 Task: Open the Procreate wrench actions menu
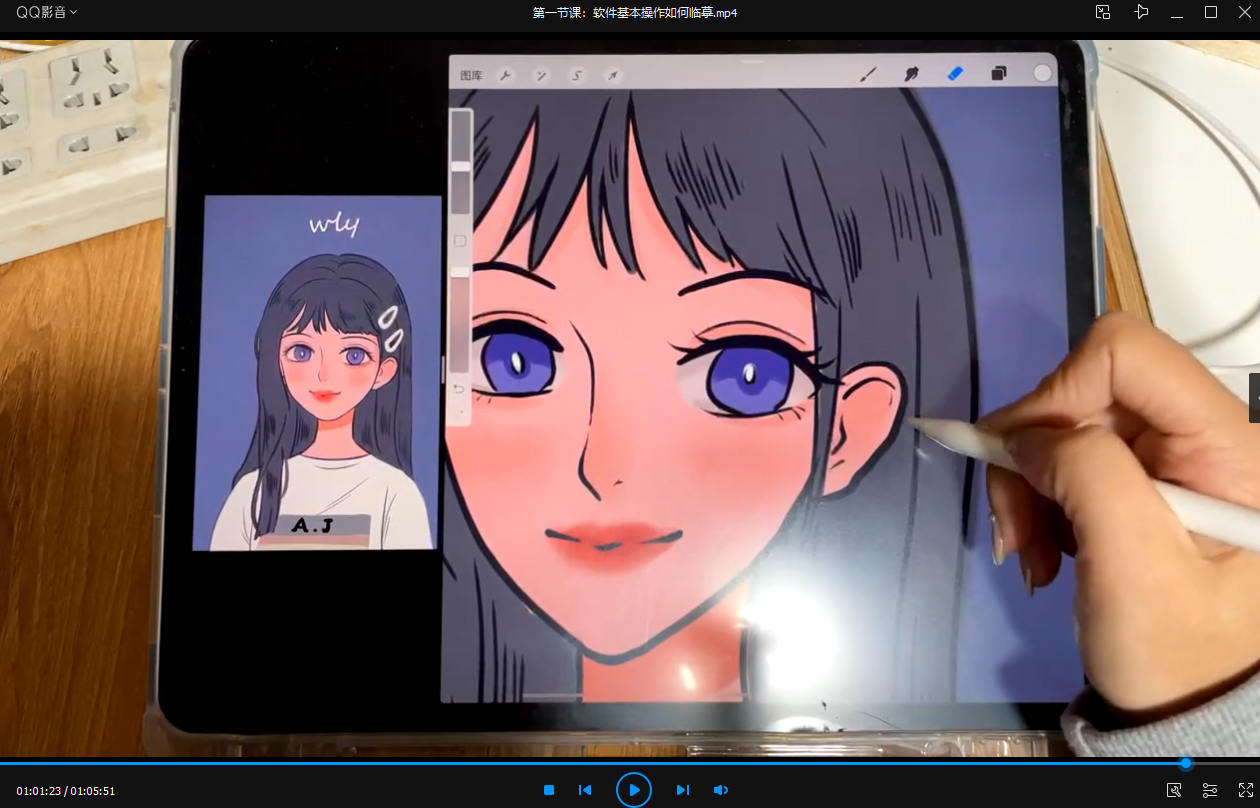pos(506,76)
